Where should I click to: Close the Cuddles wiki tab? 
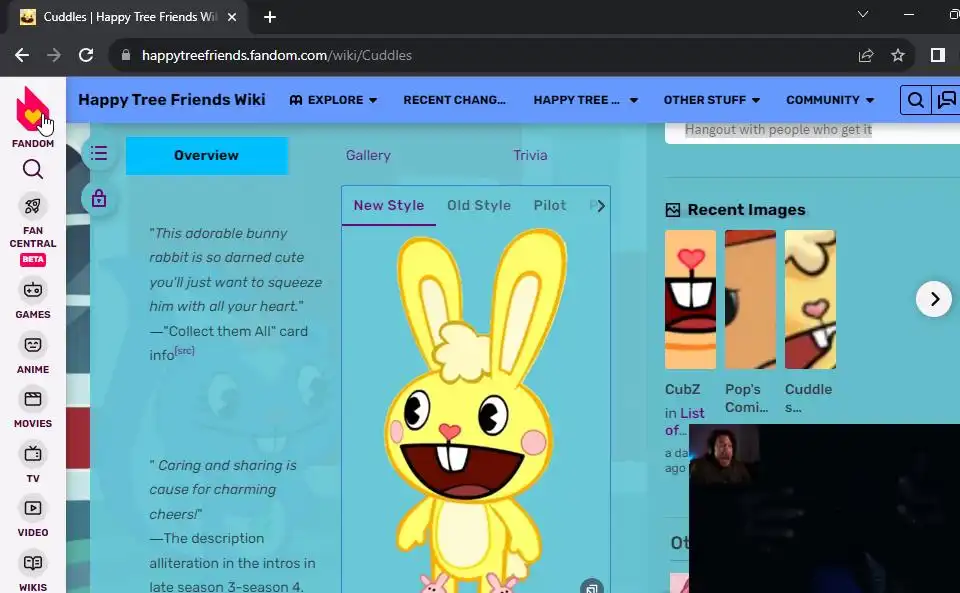pos(232,17)
